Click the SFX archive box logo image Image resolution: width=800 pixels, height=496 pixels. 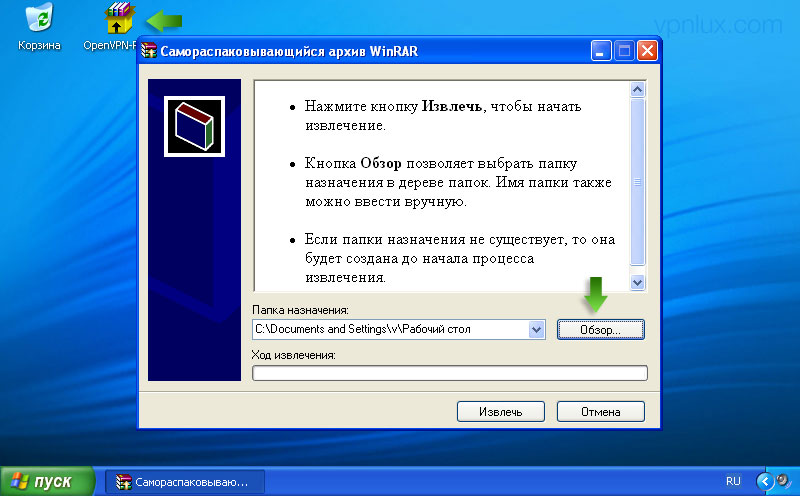pyautogui.click(x=194, y=126)
